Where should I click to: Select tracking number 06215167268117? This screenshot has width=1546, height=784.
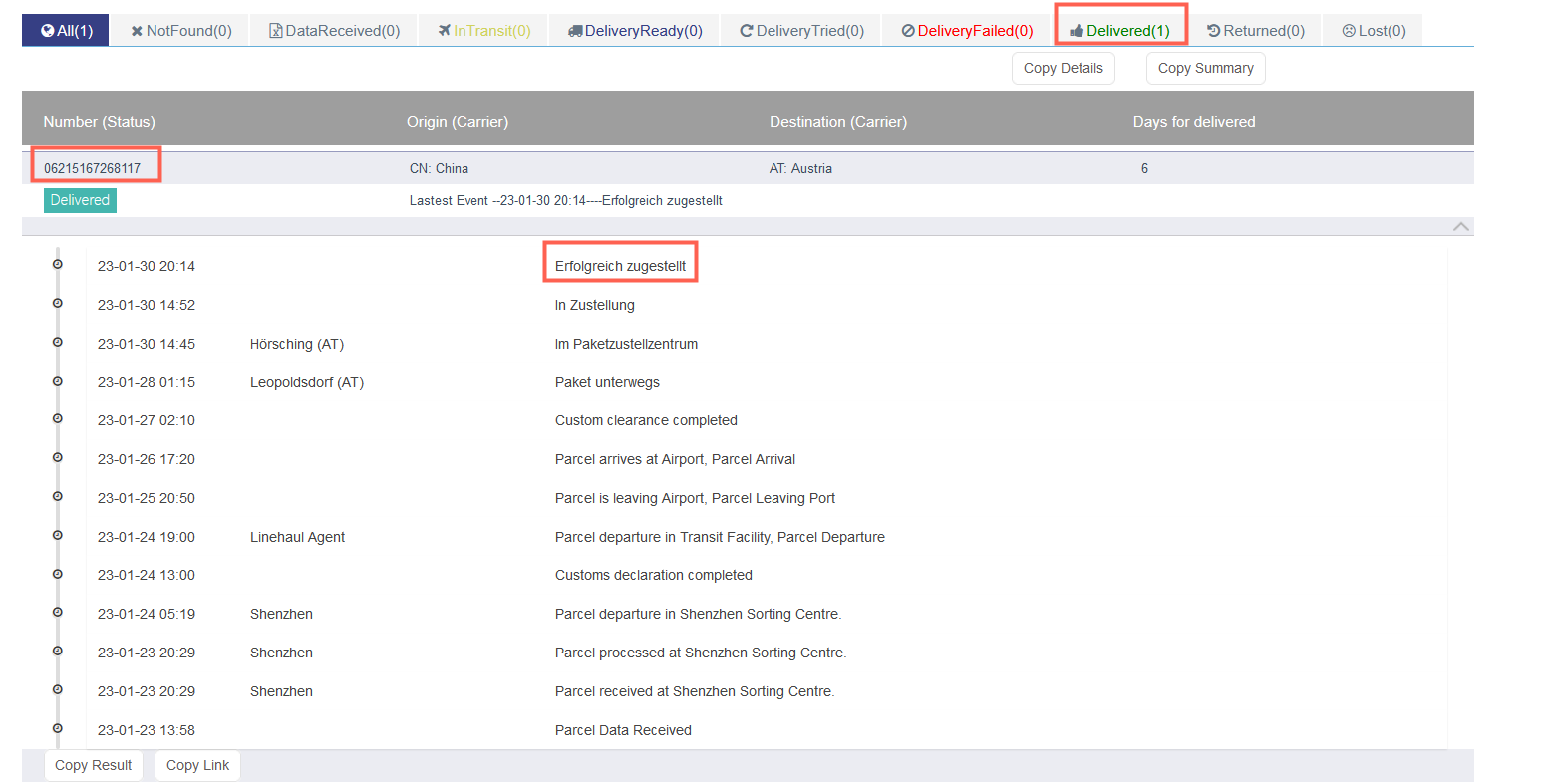coord(93,168)
